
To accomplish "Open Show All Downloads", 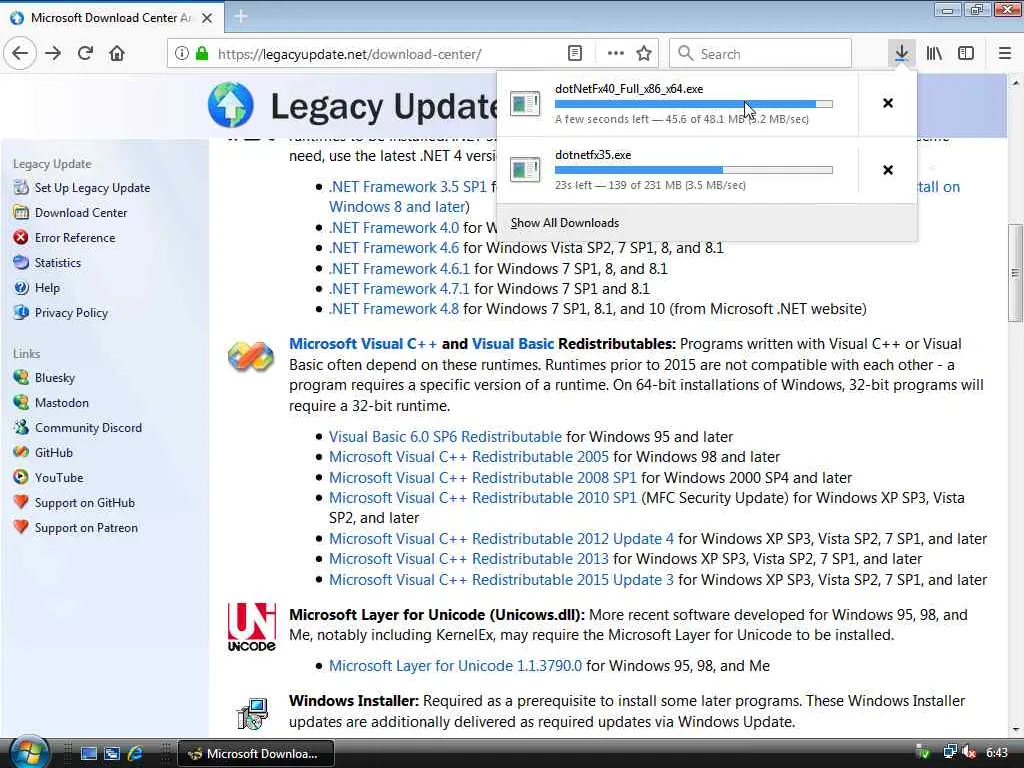I will coord(565,223).
